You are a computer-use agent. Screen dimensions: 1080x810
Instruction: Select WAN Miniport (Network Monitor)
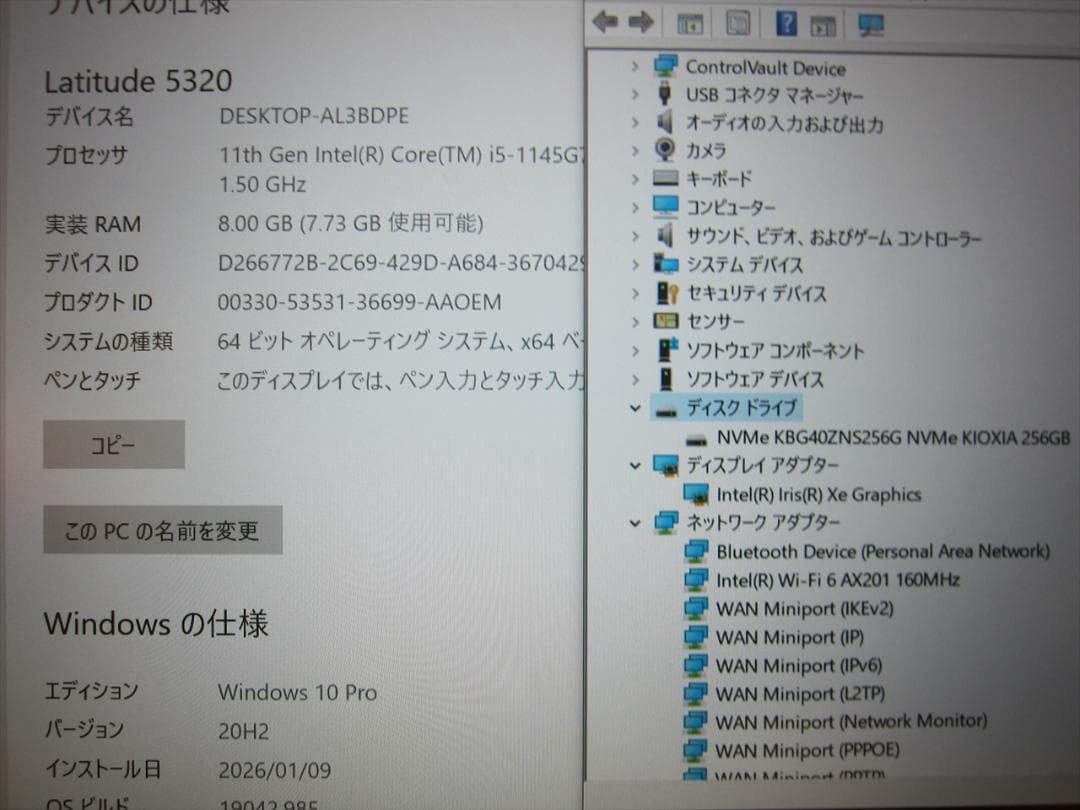click(x=851, y=722)
